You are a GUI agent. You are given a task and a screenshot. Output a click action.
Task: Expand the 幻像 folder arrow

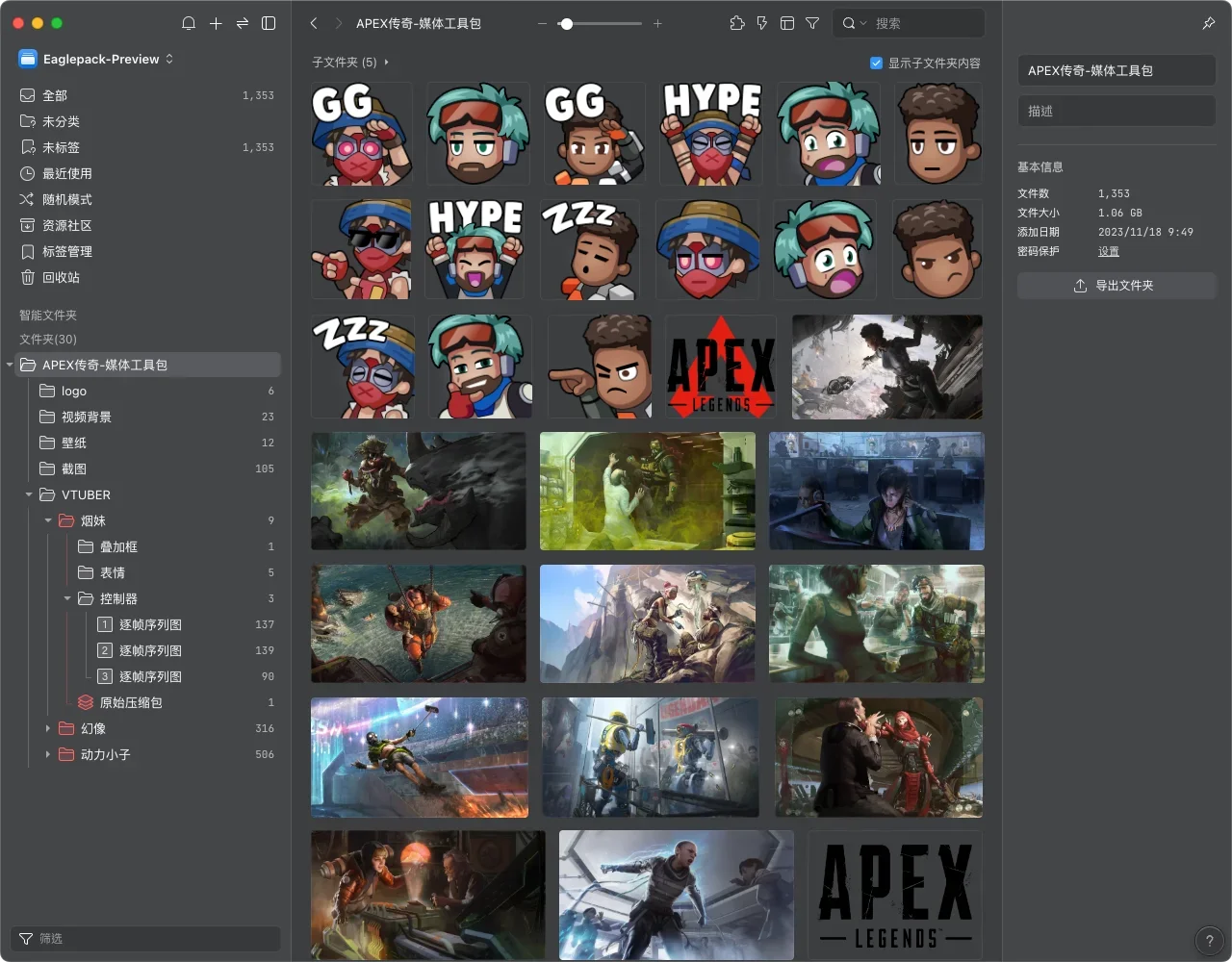click(x=48, y=728)
